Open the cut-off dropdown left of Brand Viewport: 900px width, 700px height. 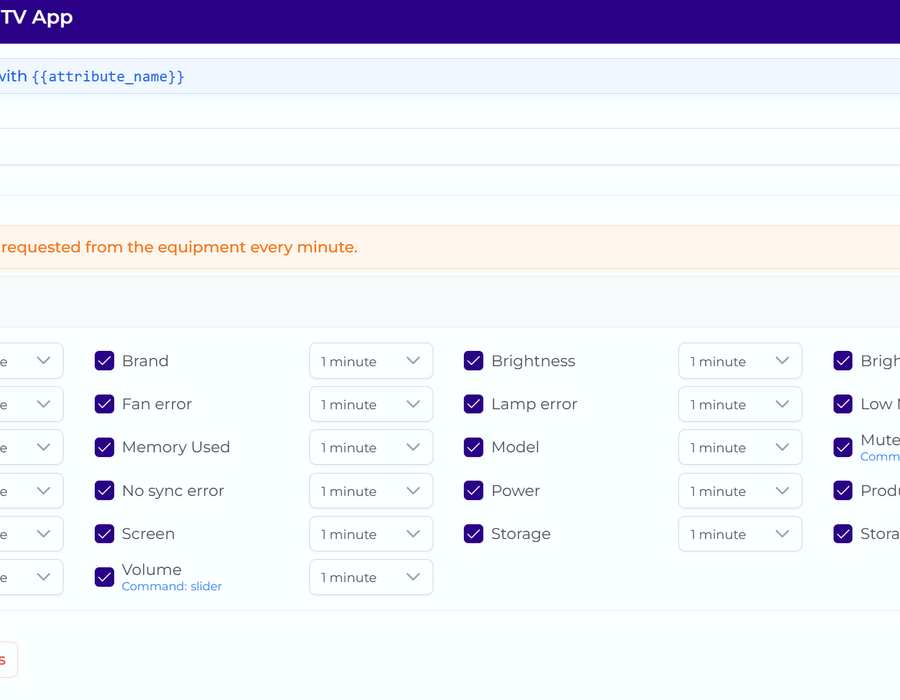32,361
